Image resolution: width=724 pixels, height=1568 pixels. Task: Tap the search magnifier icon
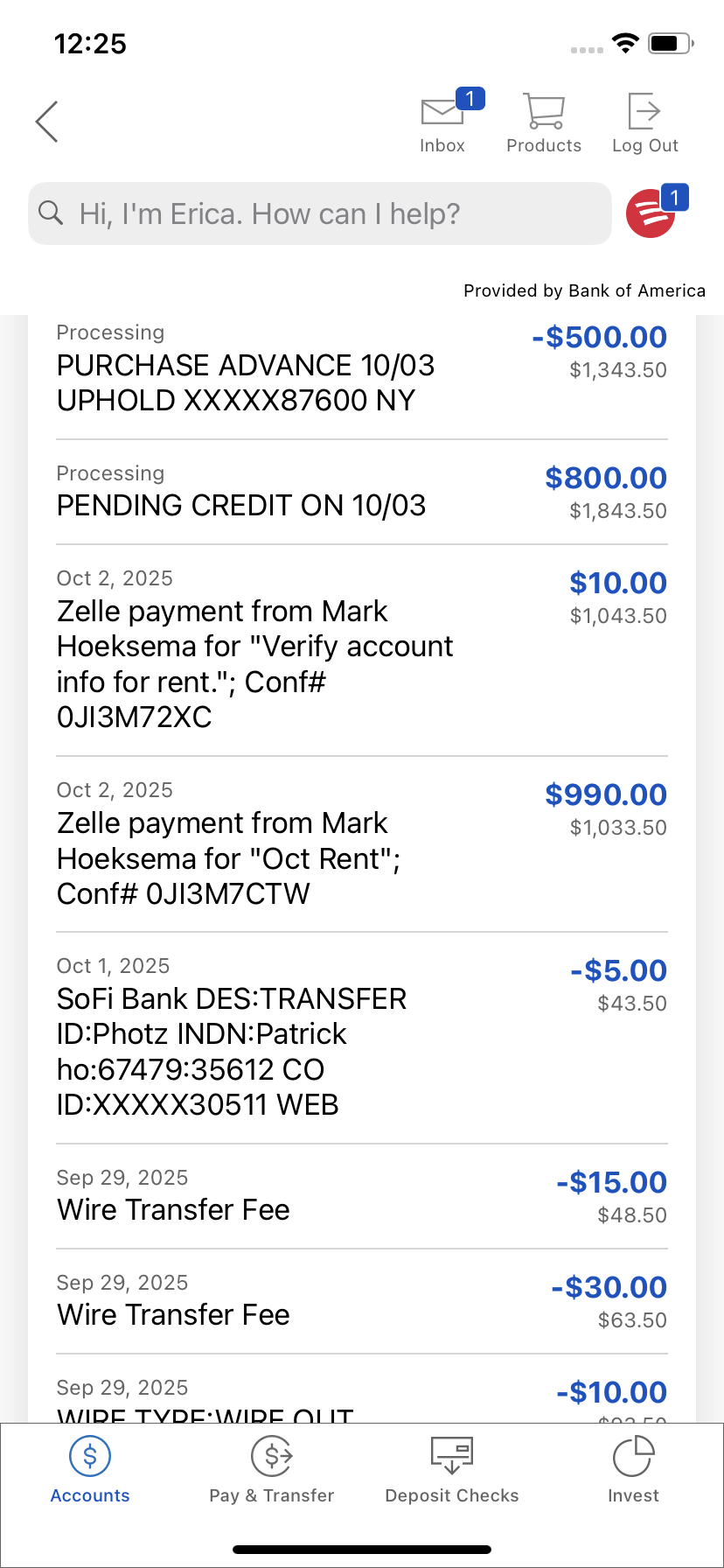pyautogui.click(x=52, y=213)
